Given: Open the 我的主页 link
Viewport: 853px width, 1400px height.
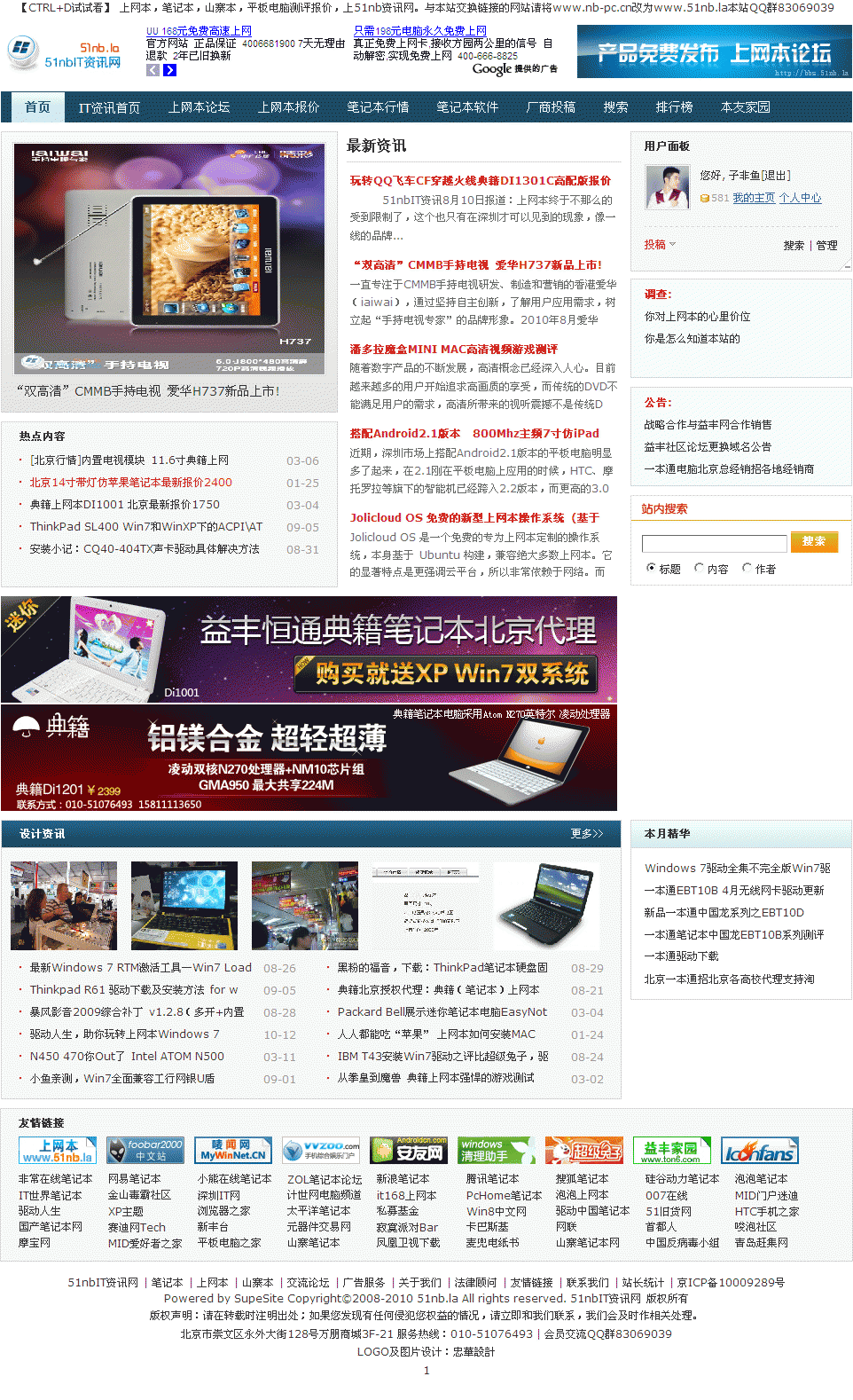Looking at the screenshot, I should pos(754,199).
